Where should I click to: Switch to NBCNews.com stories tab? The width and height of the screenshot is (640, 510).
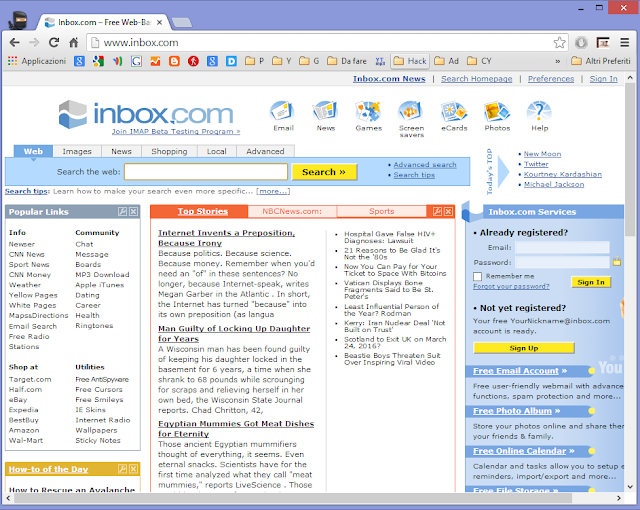(x=292, y=211)
